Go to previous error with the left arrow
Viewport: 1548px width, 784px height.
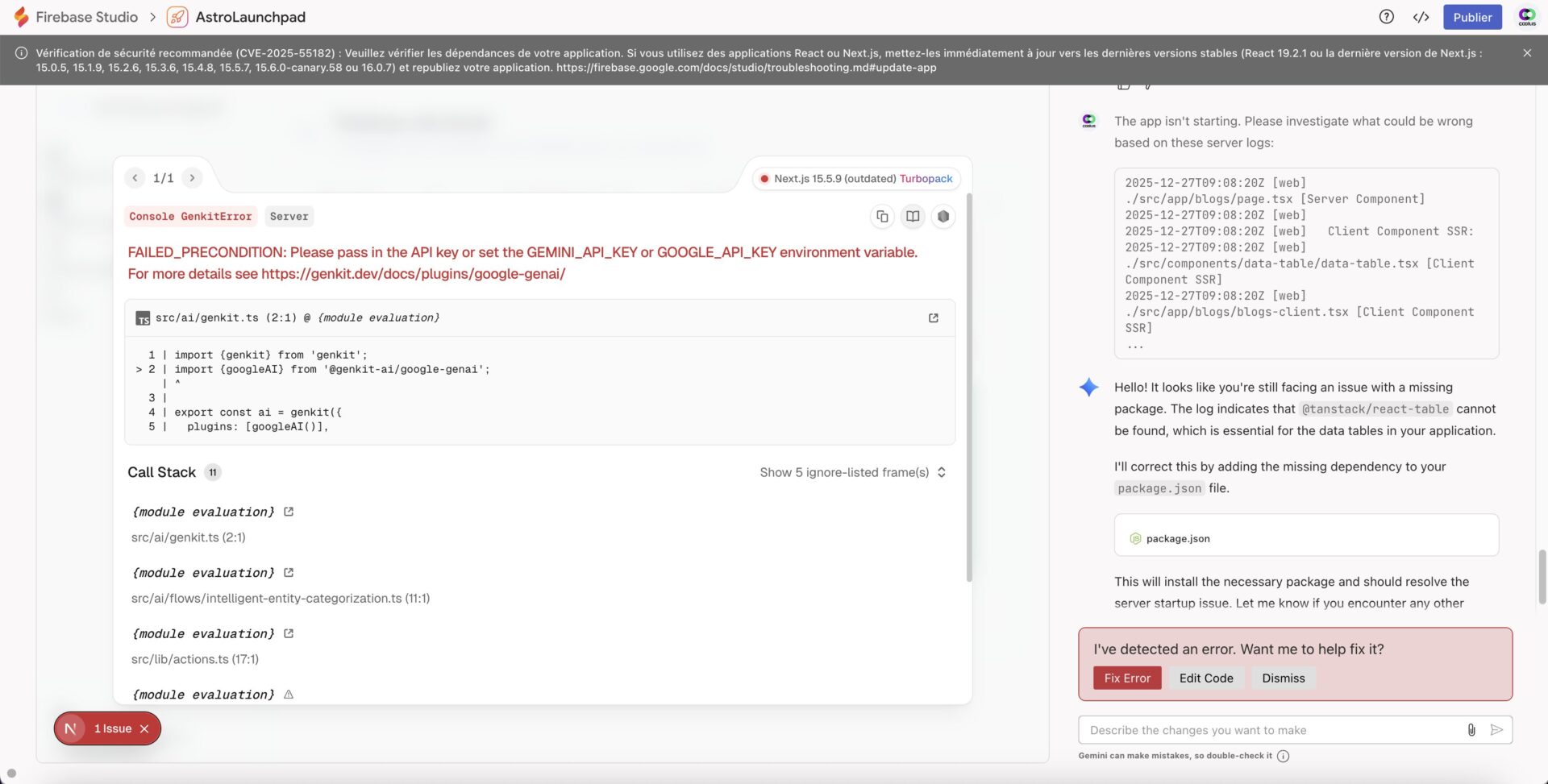coord(135,177)
